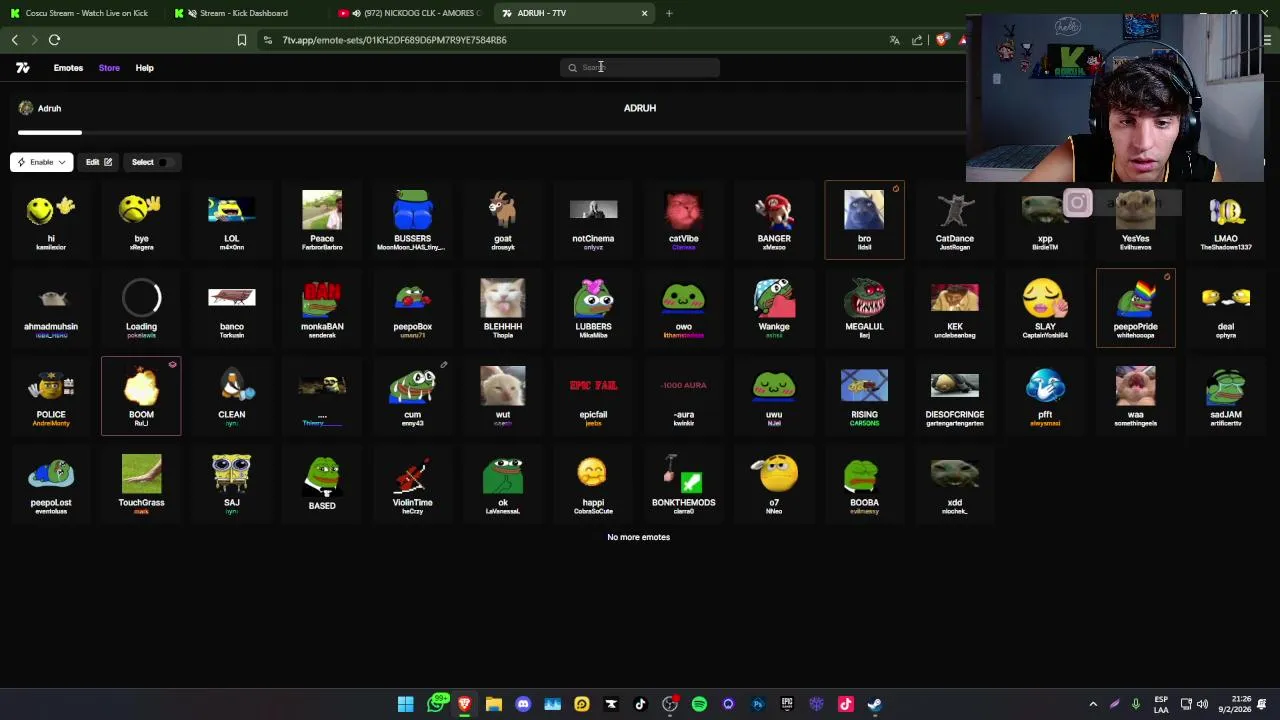Image resolution: width=1280 pixels, height=720 pixels.
Task: Open Brave Shields icon
Action: pyautogui.click(x=942, y=40)
